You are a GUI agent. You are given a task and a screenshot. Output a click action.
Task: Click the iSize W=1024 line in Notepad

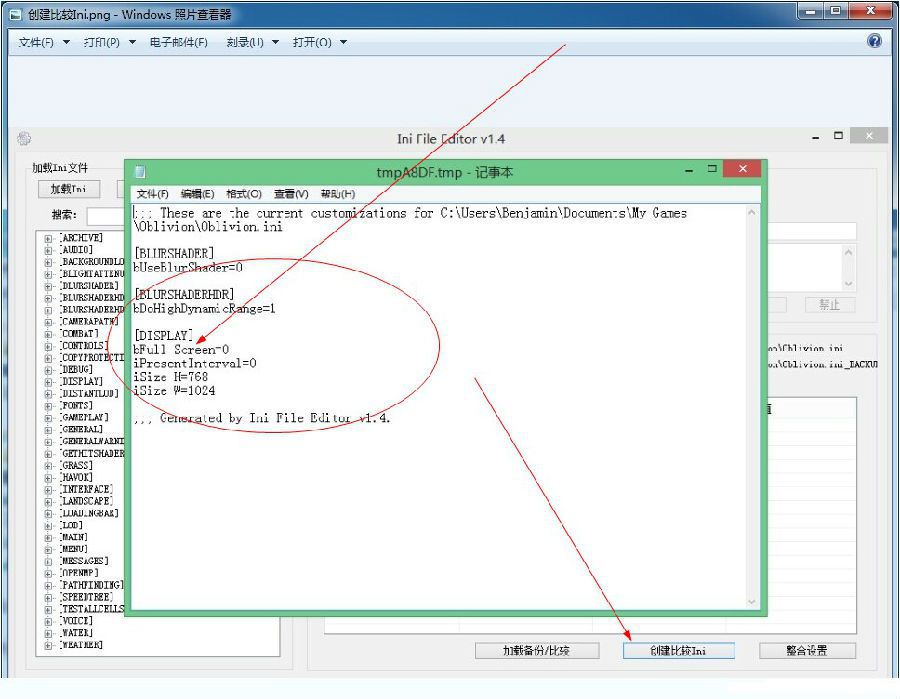point(174,391)
